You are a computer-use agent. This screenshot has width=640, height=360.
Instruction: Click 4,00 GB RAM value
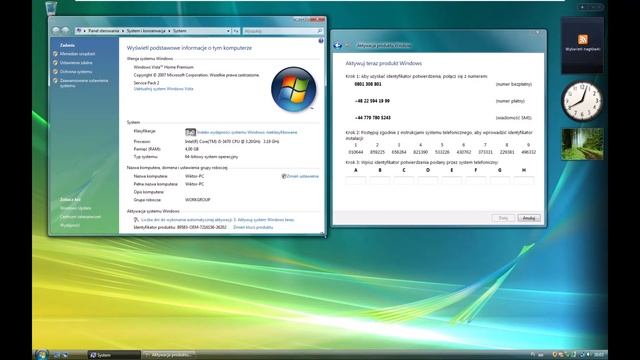192,149
